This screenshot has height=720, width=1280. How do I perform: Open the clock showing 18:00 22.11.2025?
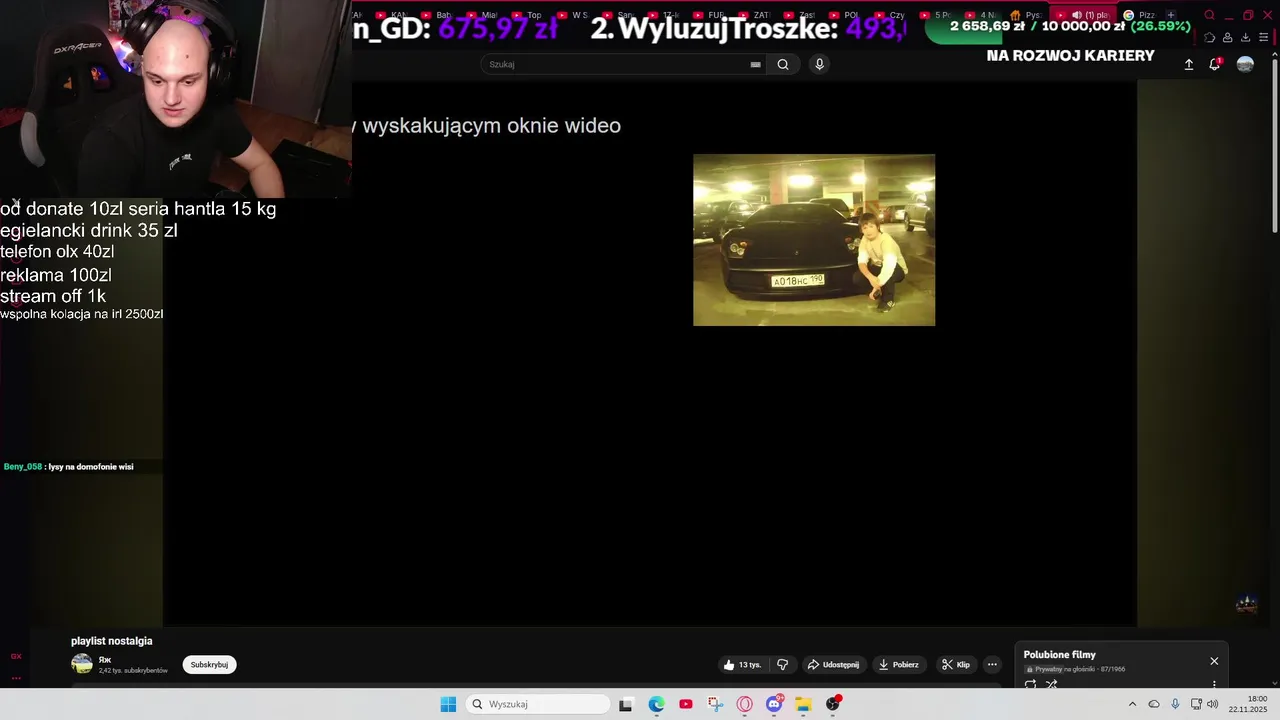click(x=1248, y=704)
